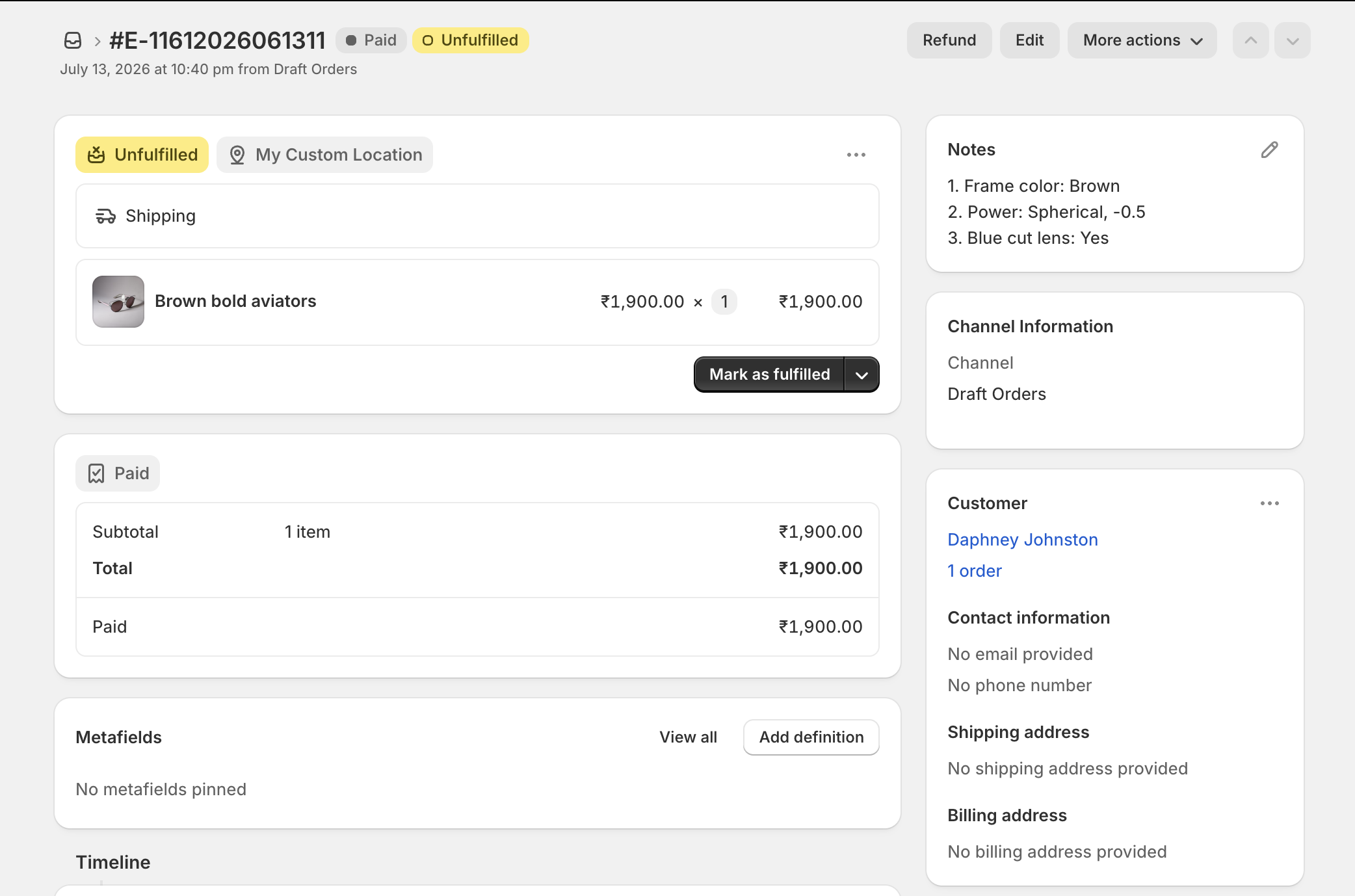Click 'No metafields pinned' text
This screenshot has height=896, width=1355.
click(x=161, y=789)
